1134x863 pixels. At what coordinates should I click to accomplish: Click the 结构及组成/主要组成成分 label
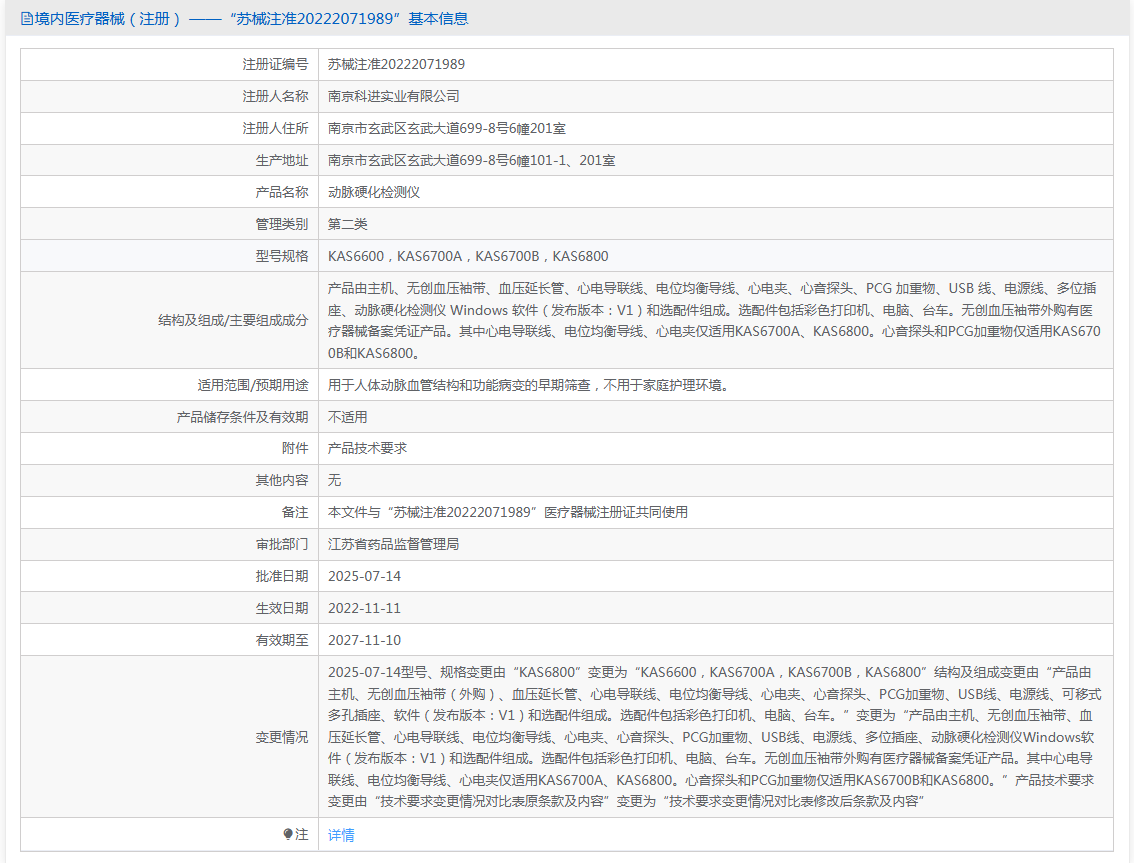(233, 320)
